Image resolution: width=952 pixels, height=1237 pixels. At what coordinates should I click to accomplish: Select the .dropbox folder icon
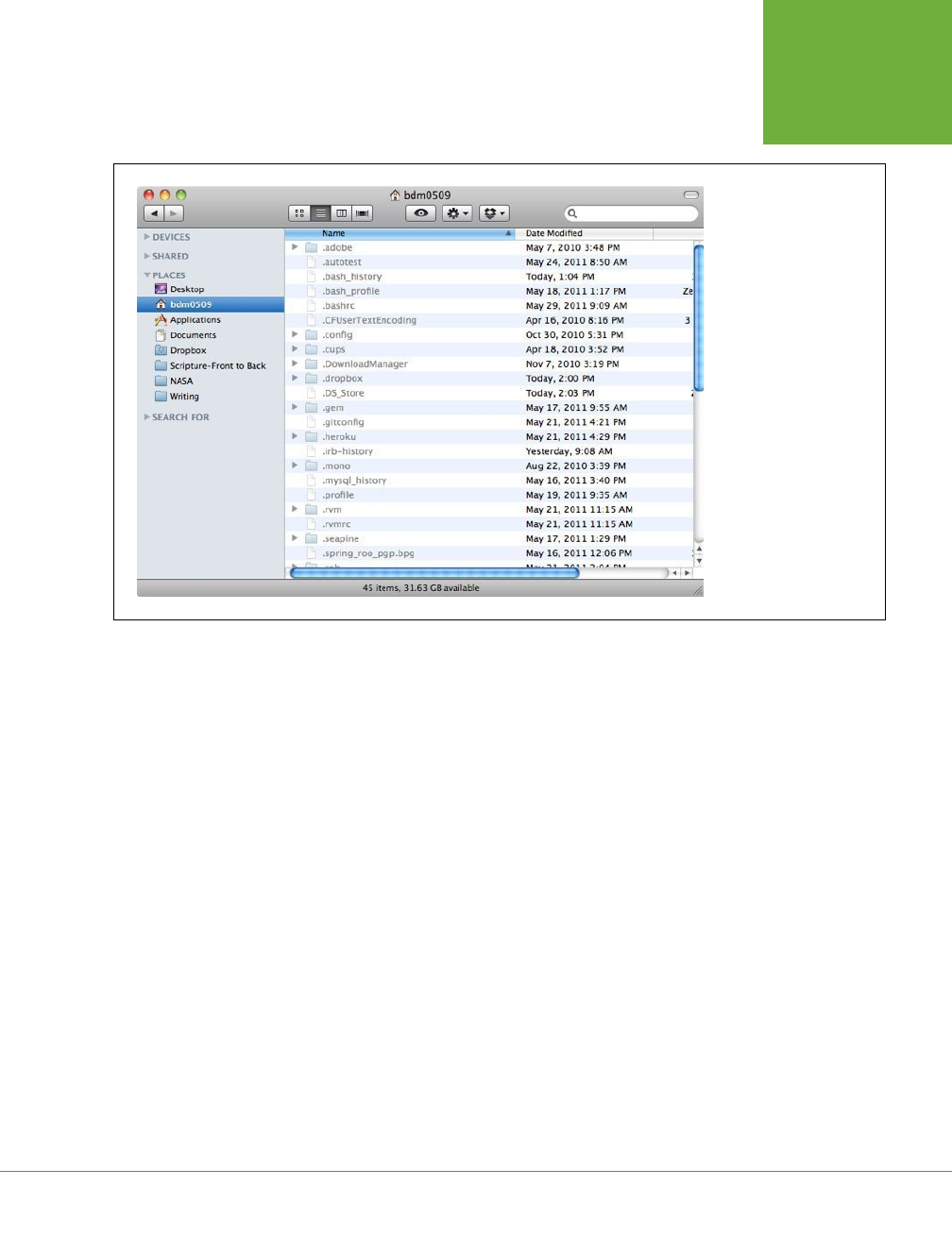[311, 379]
